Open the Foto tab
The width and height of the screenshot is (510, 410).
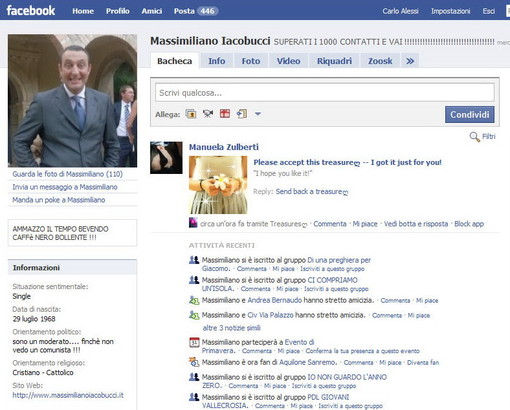coord(251,61)
